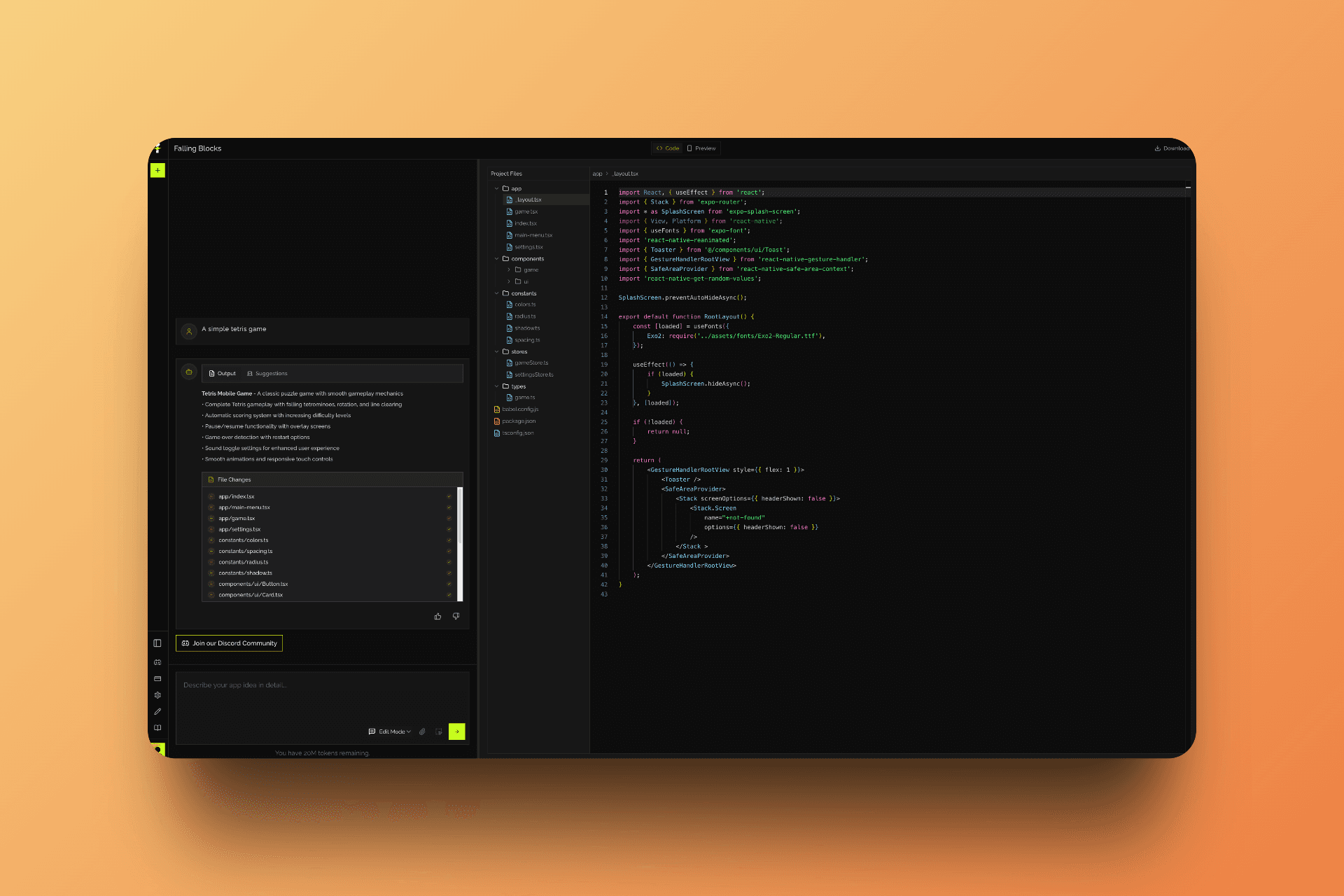Give a thumbs up on the output
The width and height of the screenshot is (1344, 896).
(437, 616)
